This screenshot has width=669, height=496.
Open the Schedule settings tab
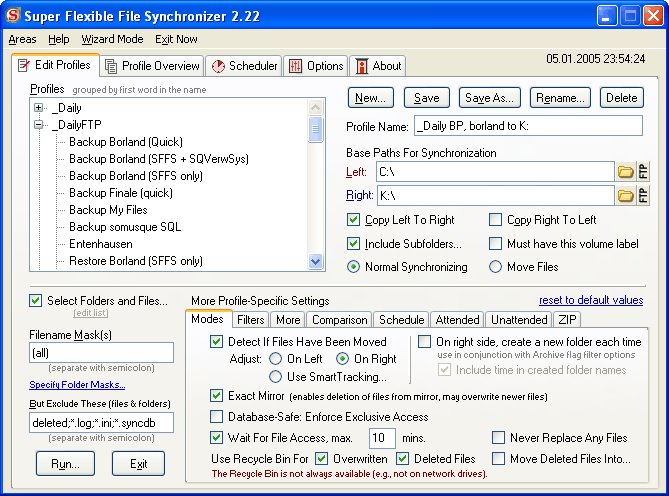point(401,320)
